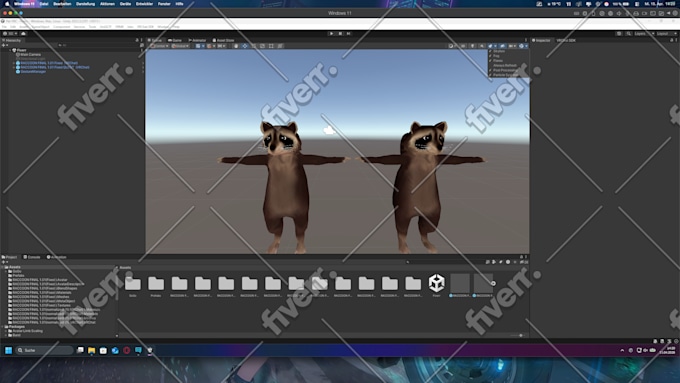
Task: Expand the Packages folder in Project tree
Action: [3, 327]
